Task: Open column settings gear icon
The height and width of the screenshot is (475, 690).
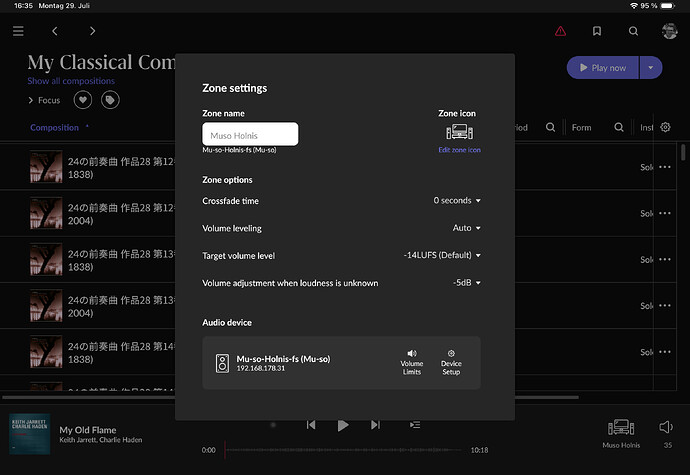Action: point(665,127)
